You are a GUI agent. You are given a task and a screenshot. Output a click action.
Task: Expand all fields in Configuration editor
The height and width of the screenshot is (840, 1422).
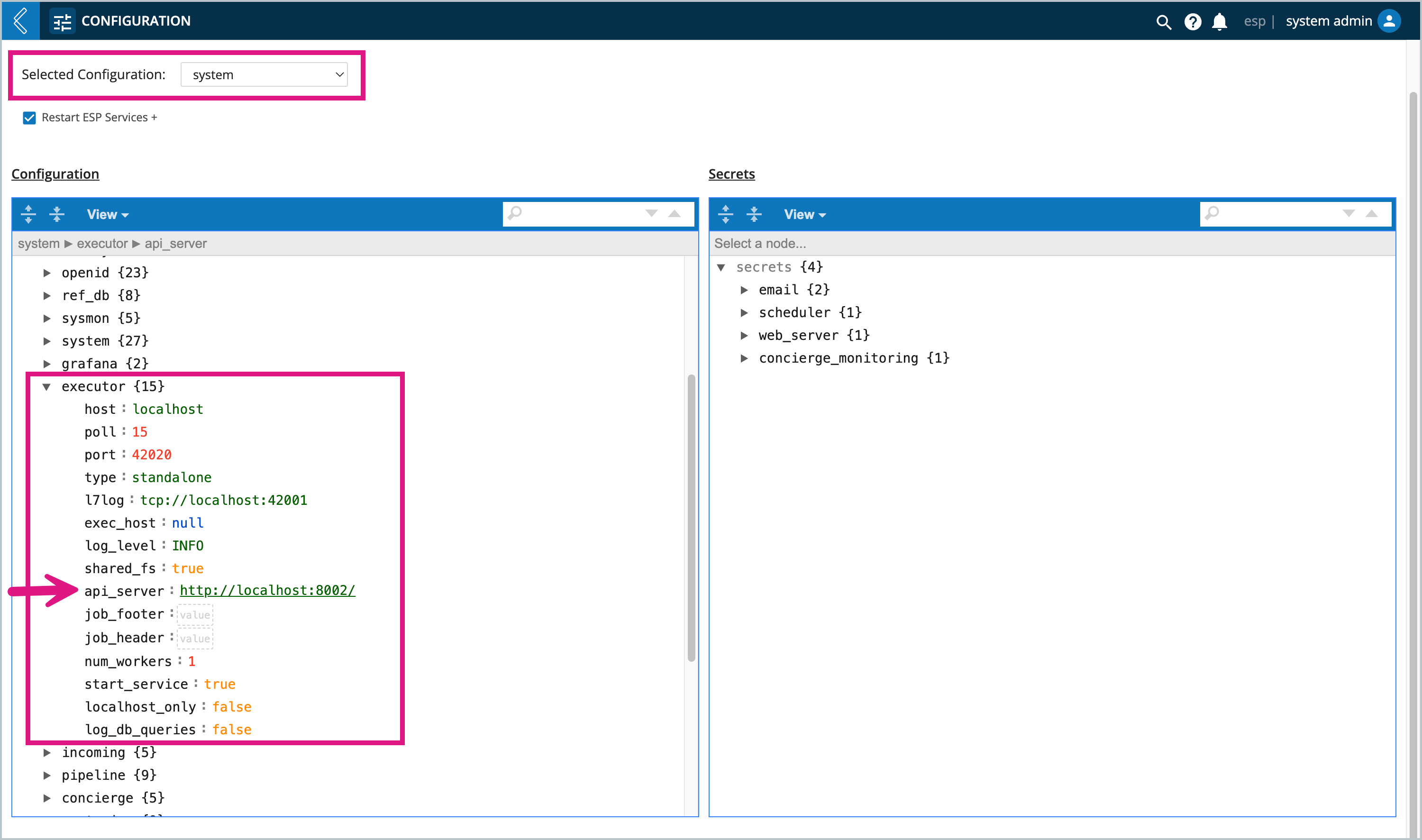pyautogui.click(x=28, y=214)
